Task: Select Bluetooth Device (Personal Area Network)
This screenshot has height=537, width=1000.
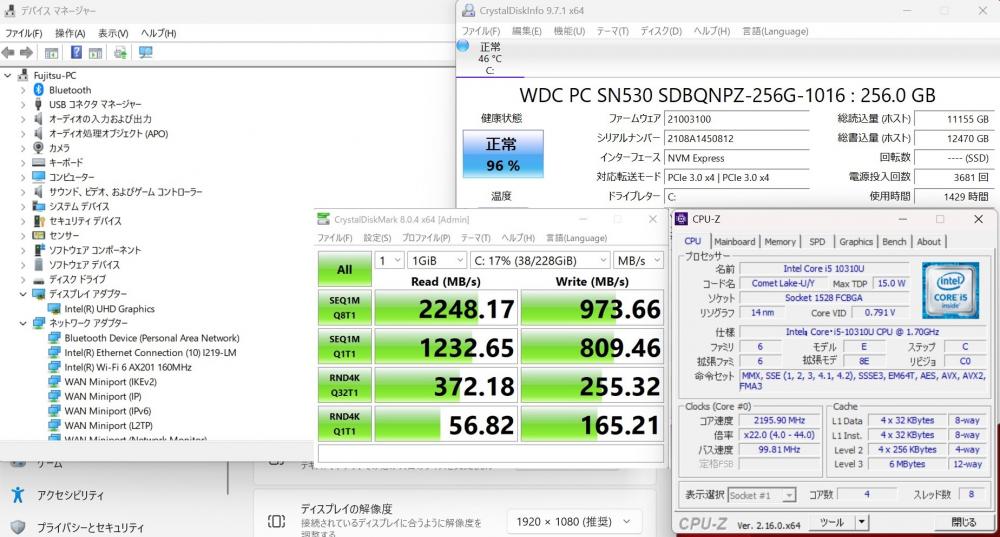Action: (152, 338)
